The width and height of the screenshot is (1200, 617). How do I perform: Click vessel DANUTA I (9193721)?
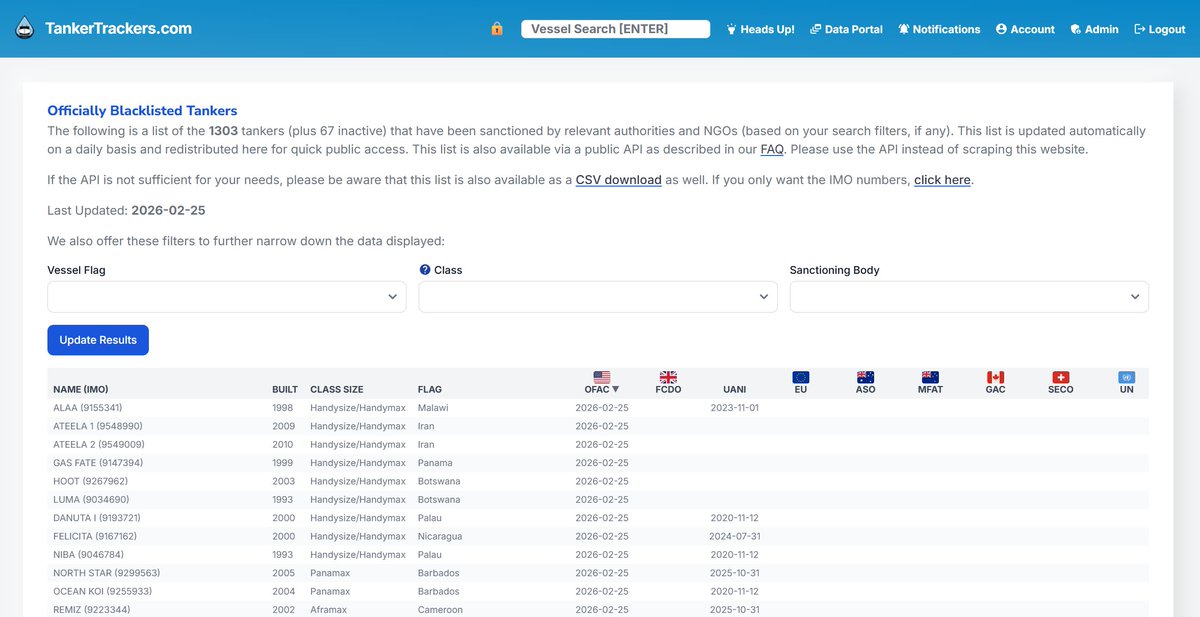[x=97, y=518]
